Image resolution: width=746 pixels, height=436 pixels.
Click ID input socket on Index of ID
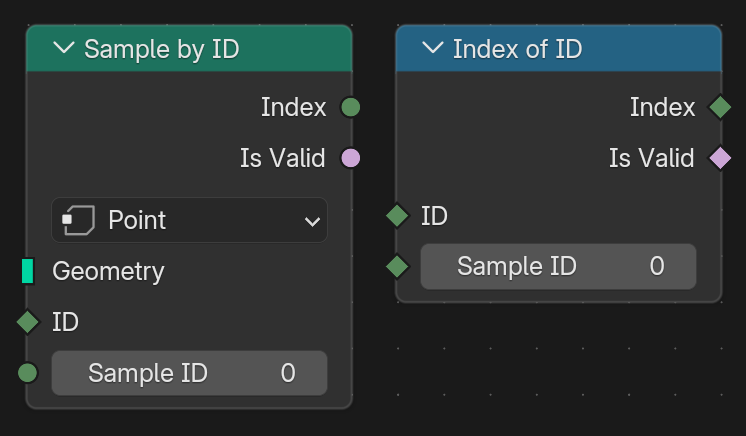(397, 216)
